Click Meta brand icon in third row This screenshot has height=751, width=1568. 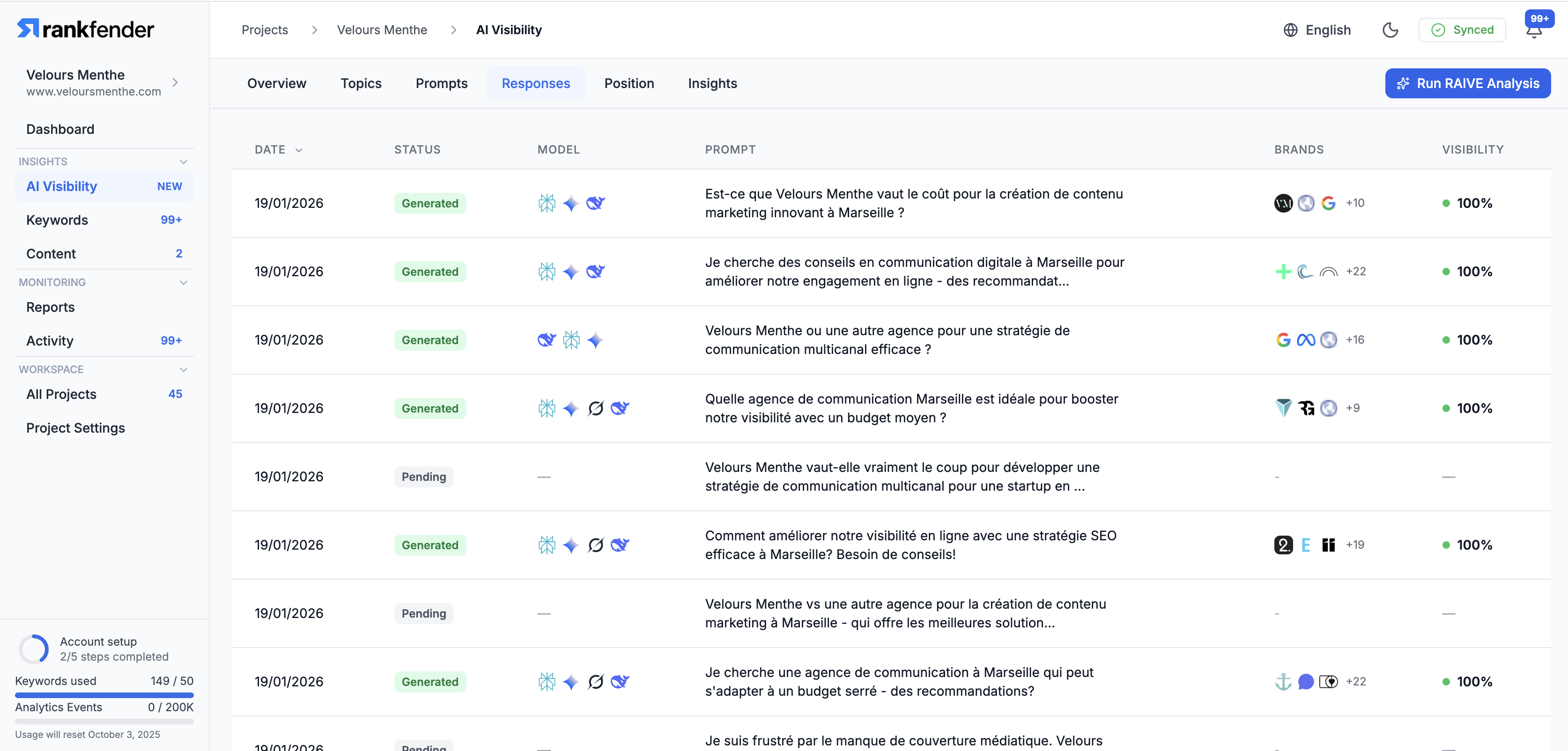point(1306,339)
